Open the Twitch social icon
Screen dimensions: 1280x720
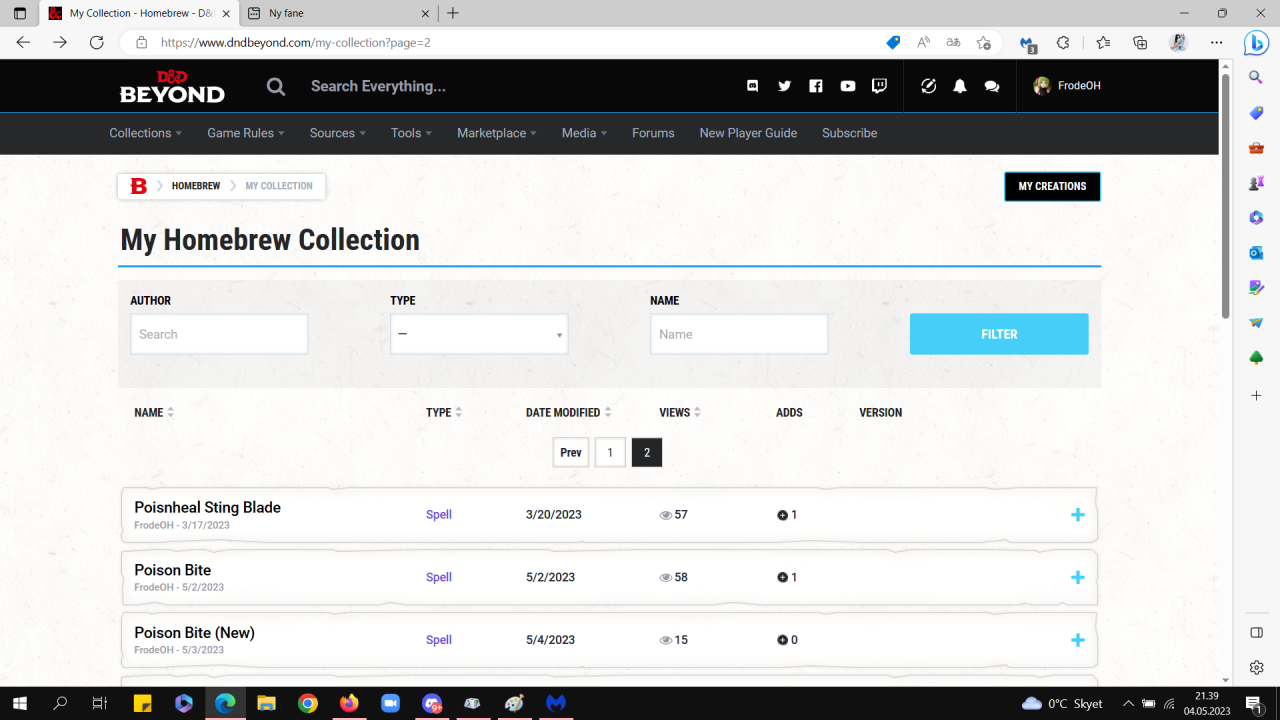tap(879, 86)
